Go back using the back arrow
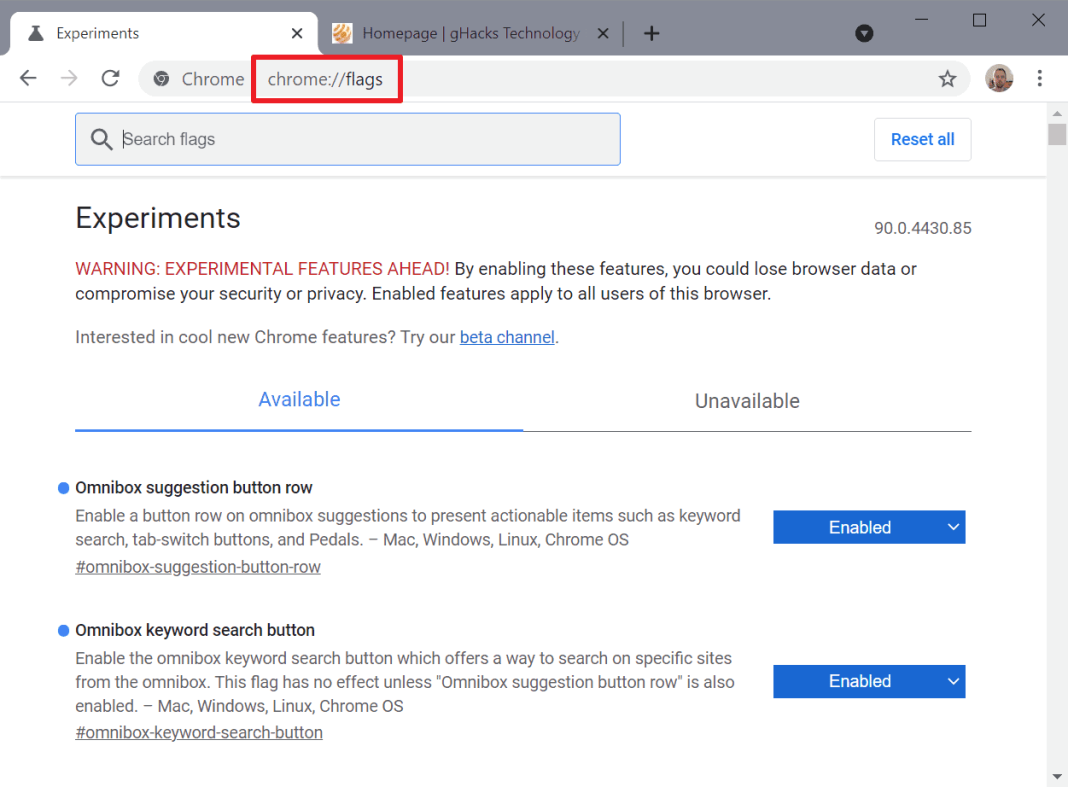 coord(27,78)
